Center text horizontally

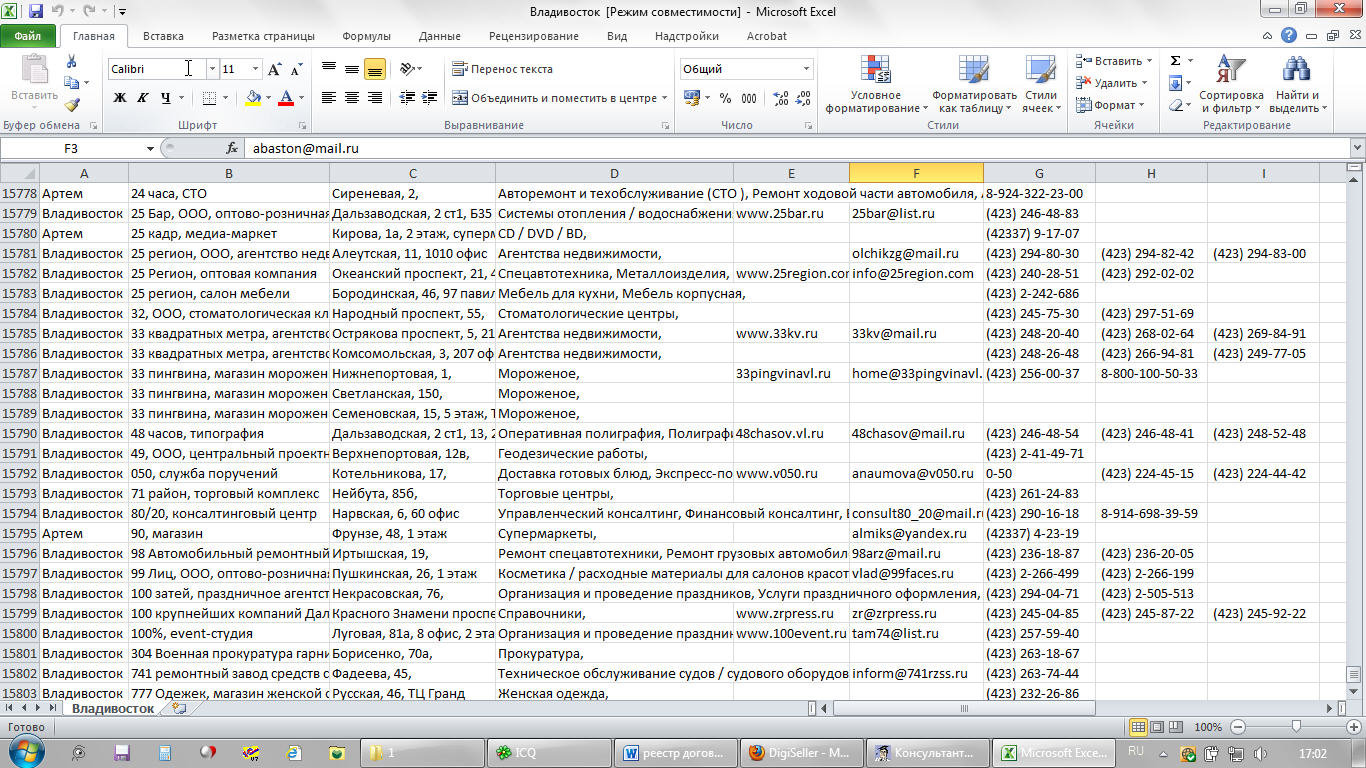click(352, 98)
